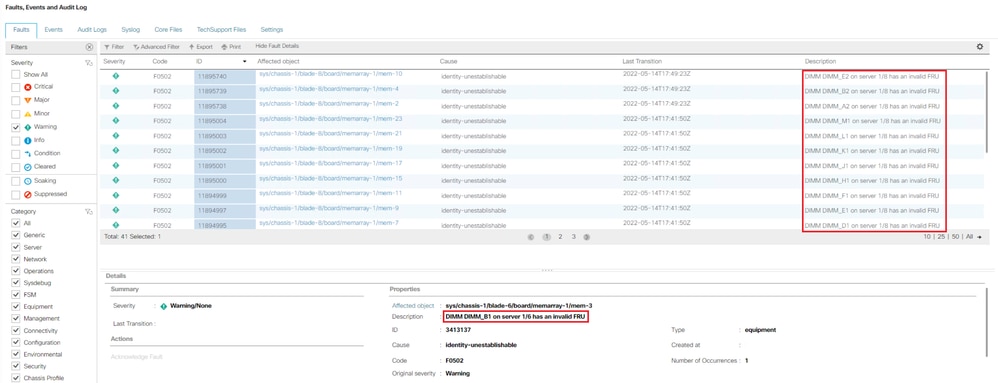Show All rows per page
Viewport: 998px width, 383px height.
point(969,237)
